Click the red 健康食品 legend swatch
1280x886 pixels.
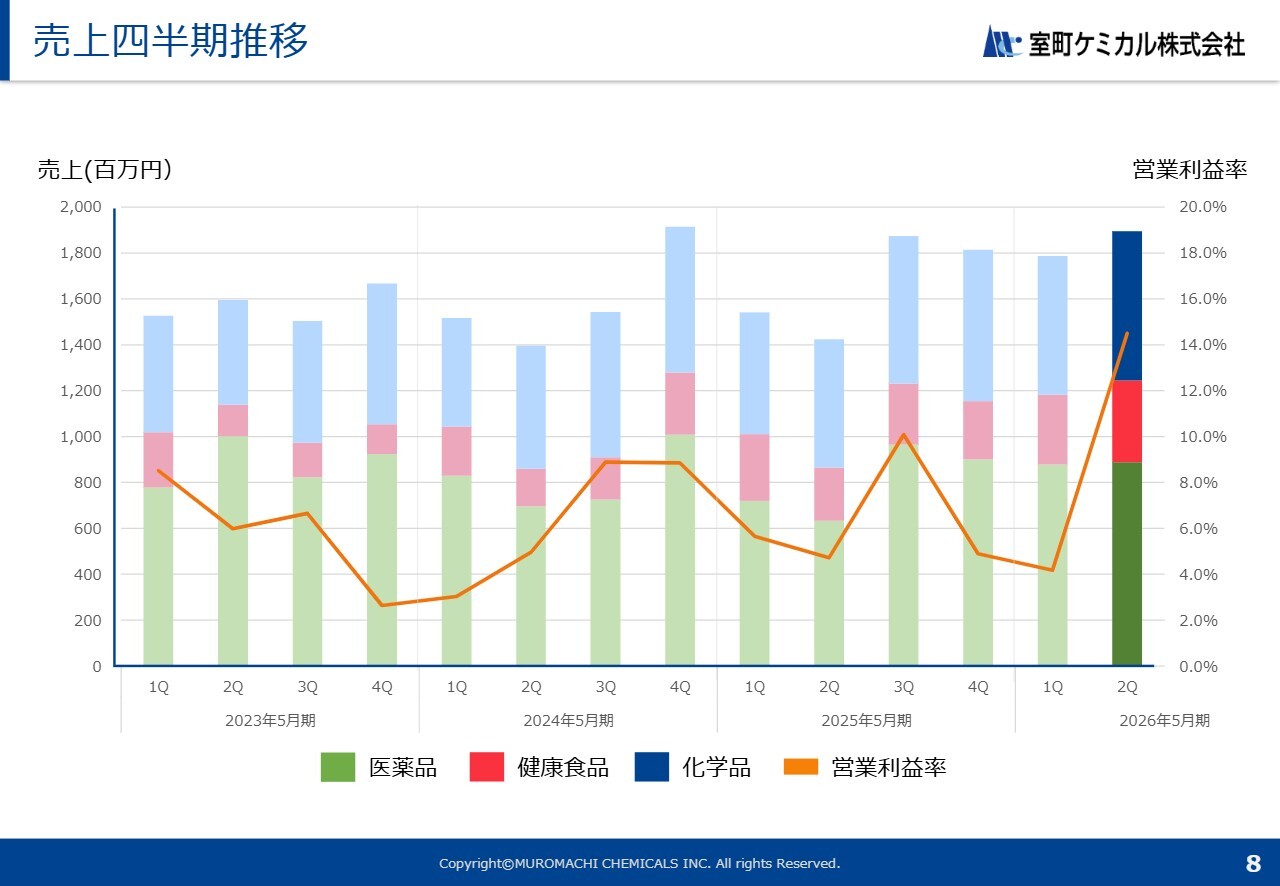point(486,767)
